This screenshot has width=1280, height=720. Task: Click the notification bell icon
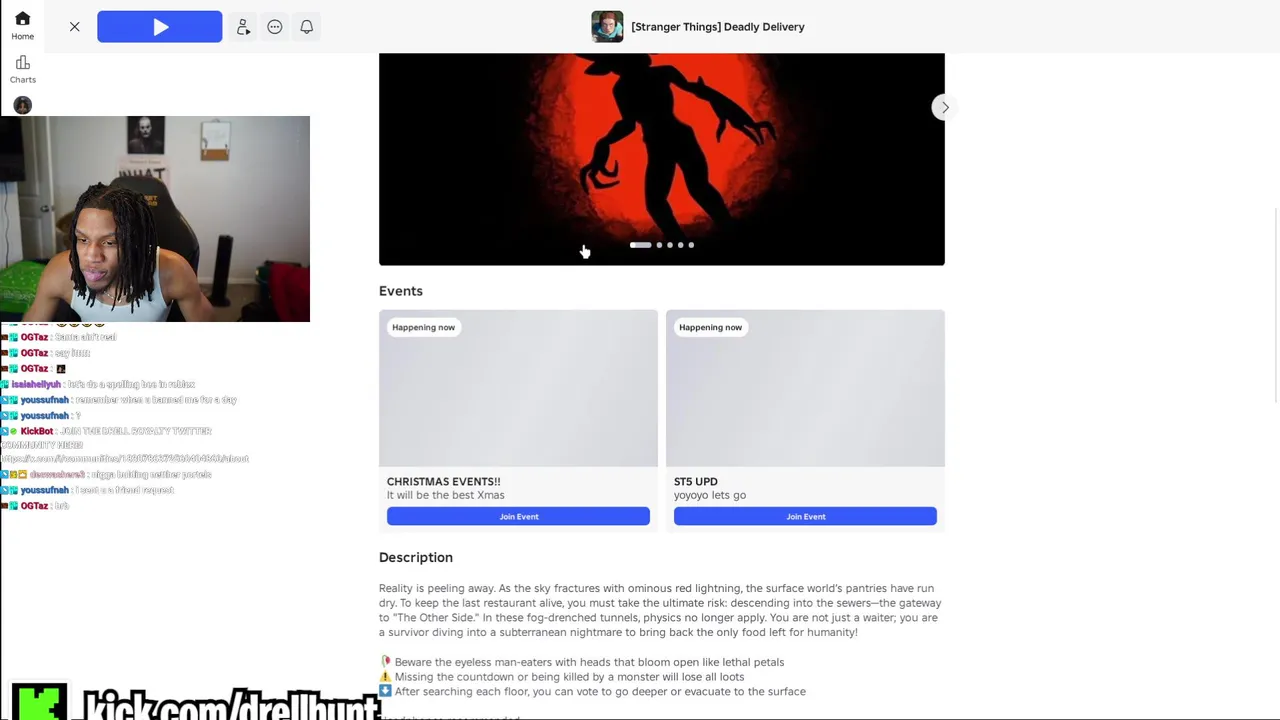click(307, 27)
